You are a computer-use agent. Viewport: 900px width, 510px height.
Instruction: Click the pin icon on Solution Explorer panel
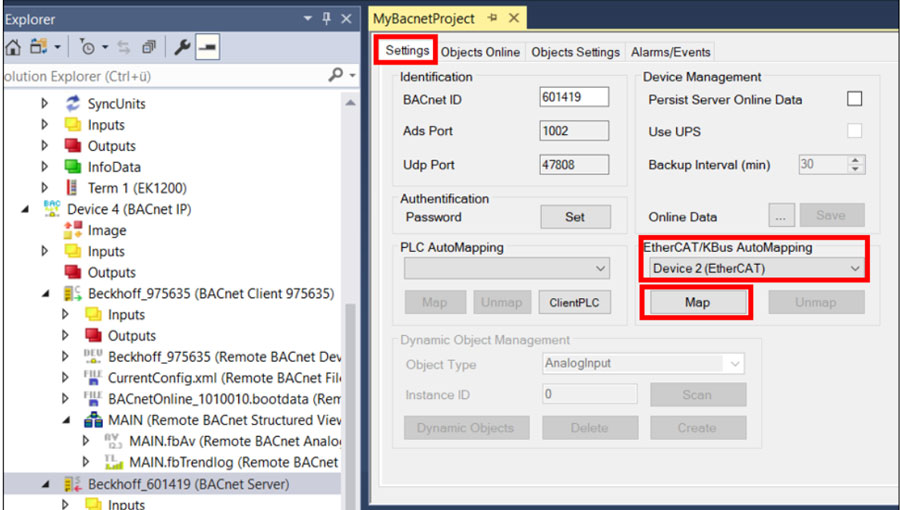click(326, 19)
